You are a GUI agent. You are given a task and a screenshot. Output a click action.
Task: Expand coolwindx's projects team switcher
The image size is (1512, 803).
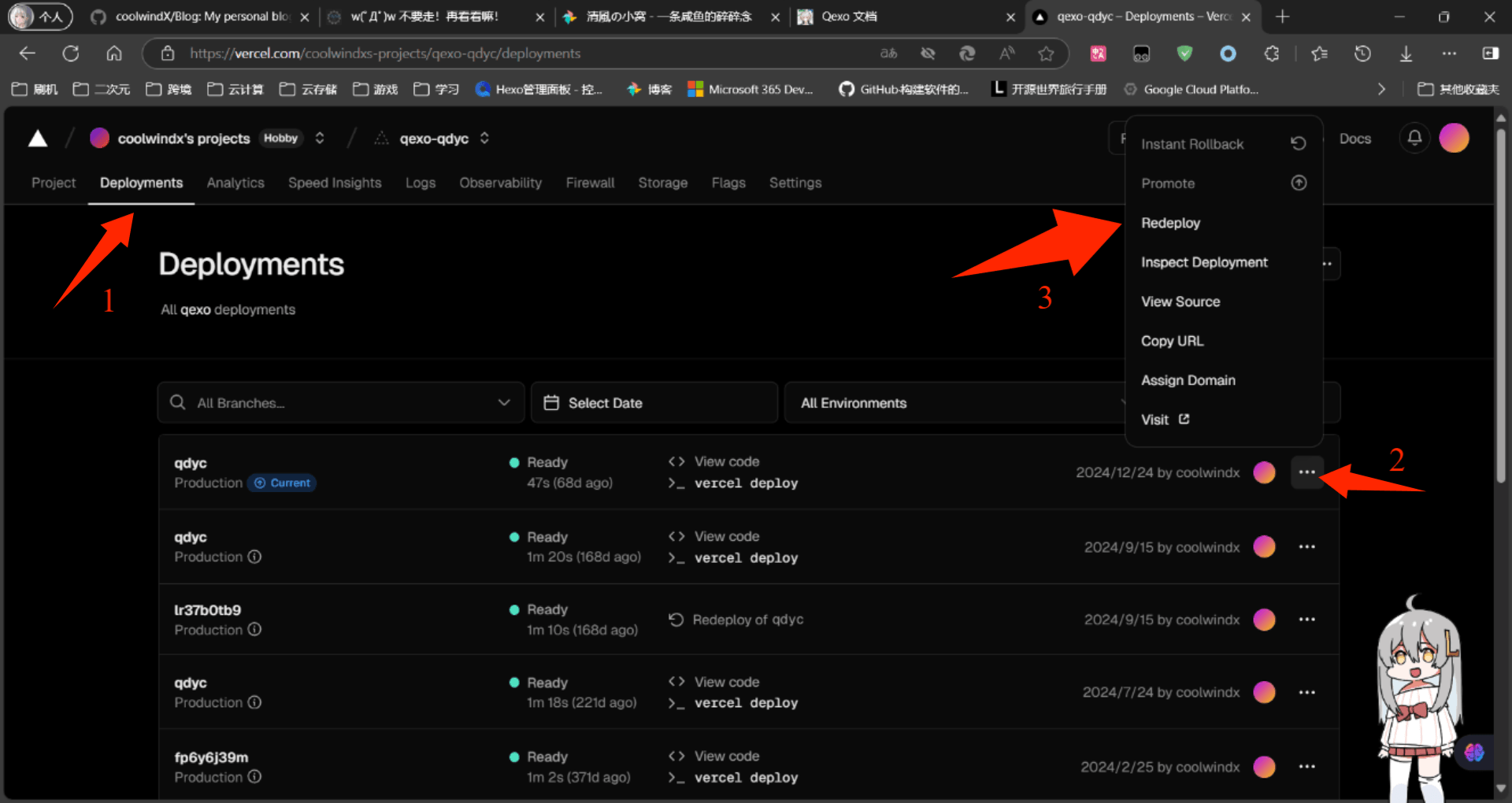click(320, 139)
